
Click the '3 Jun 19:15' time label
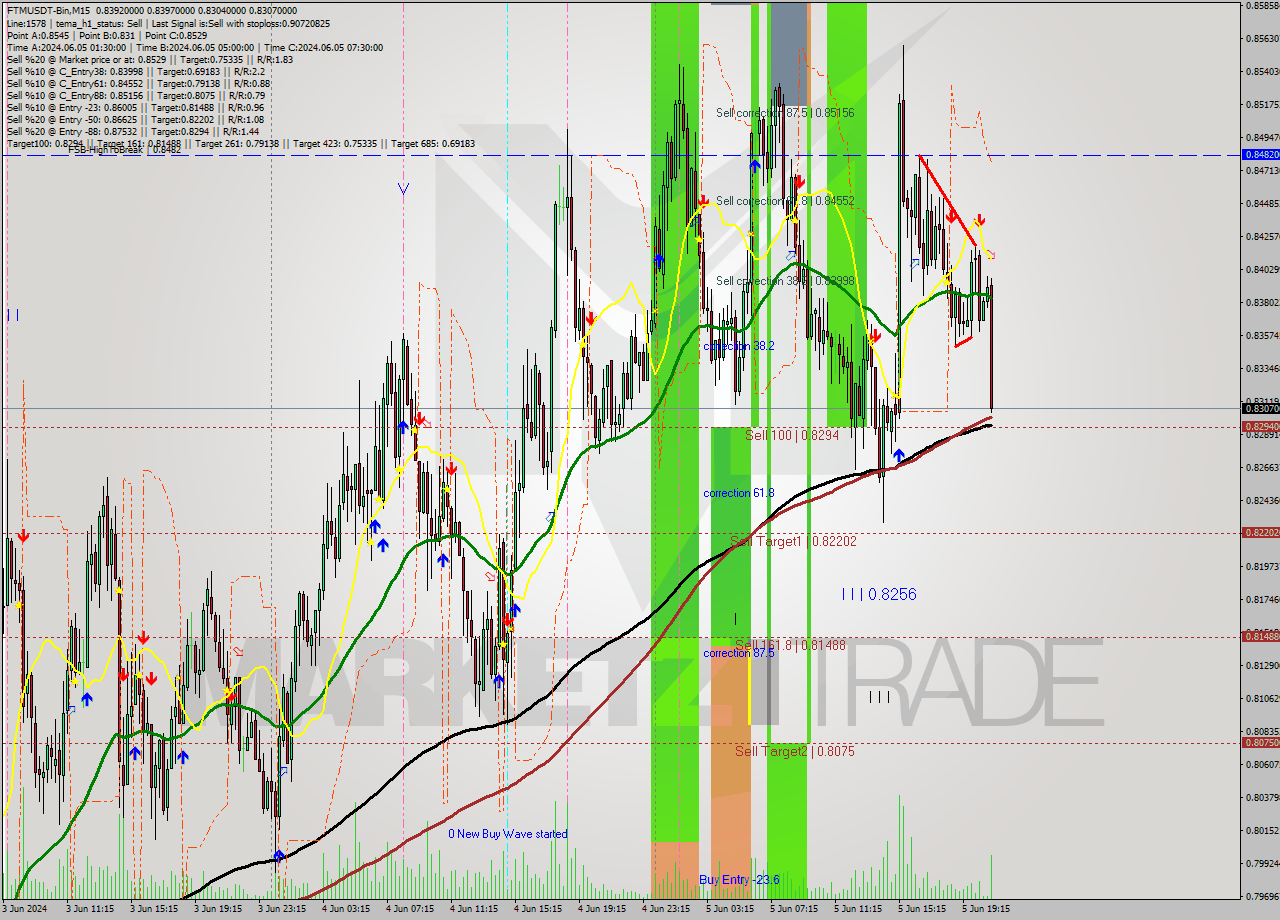pos(220,910)
